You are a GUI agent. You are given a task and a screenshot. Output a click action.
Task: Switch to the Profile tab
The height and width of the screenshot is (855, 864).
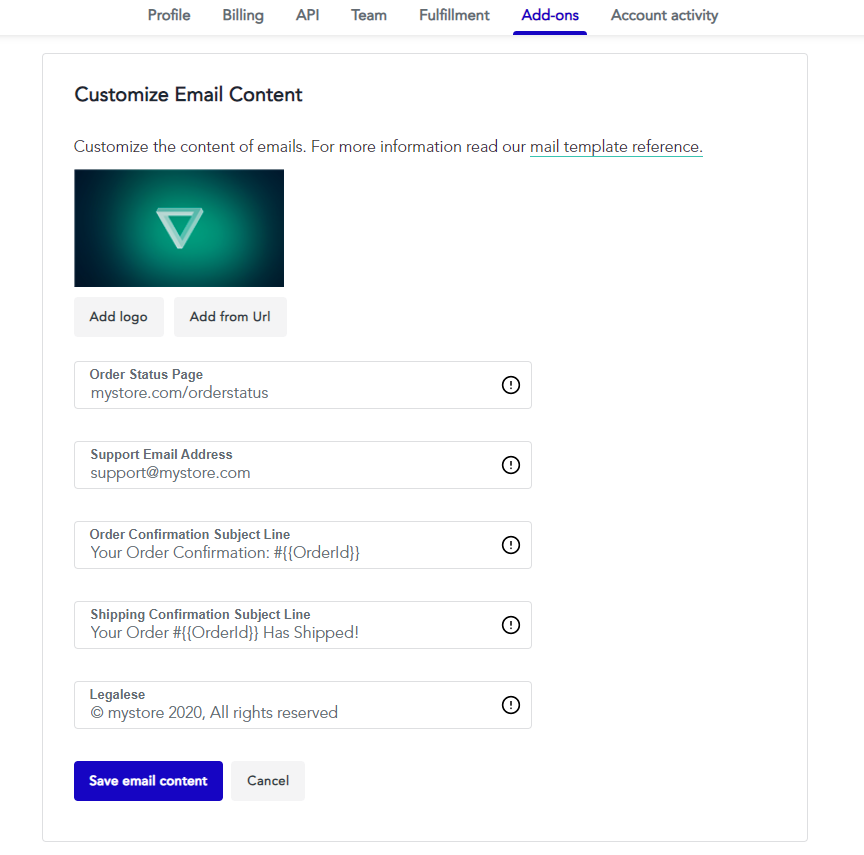pos(168,16)
